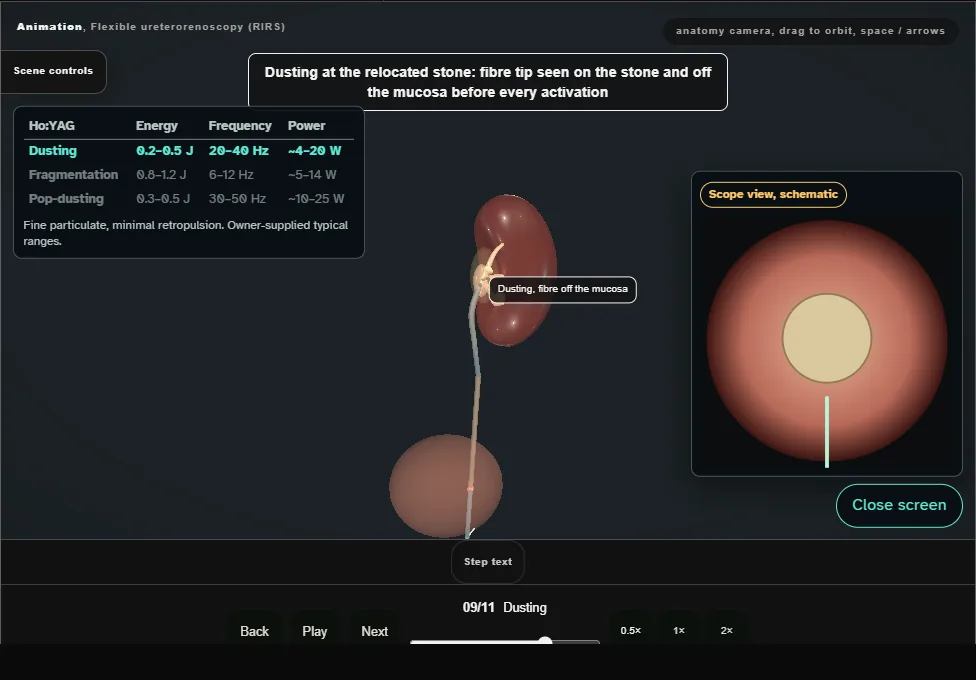Open the Scene controls panel
Viewport: 976px width, 680px height.
(x=54, y=72)
